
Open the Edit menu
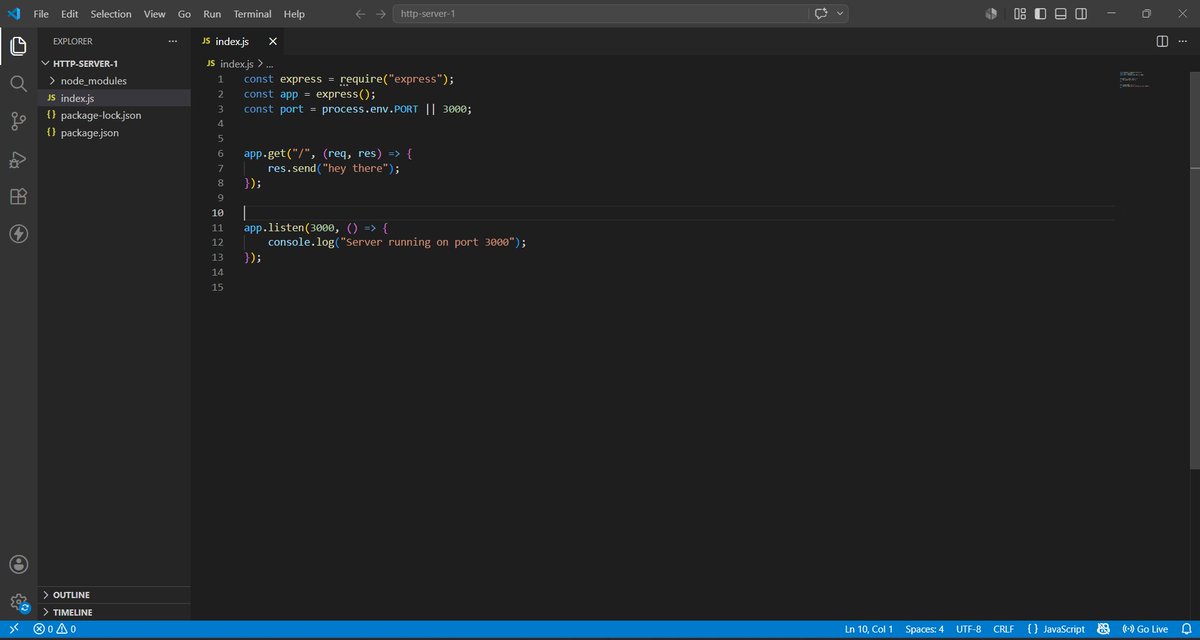pos(69,14)
